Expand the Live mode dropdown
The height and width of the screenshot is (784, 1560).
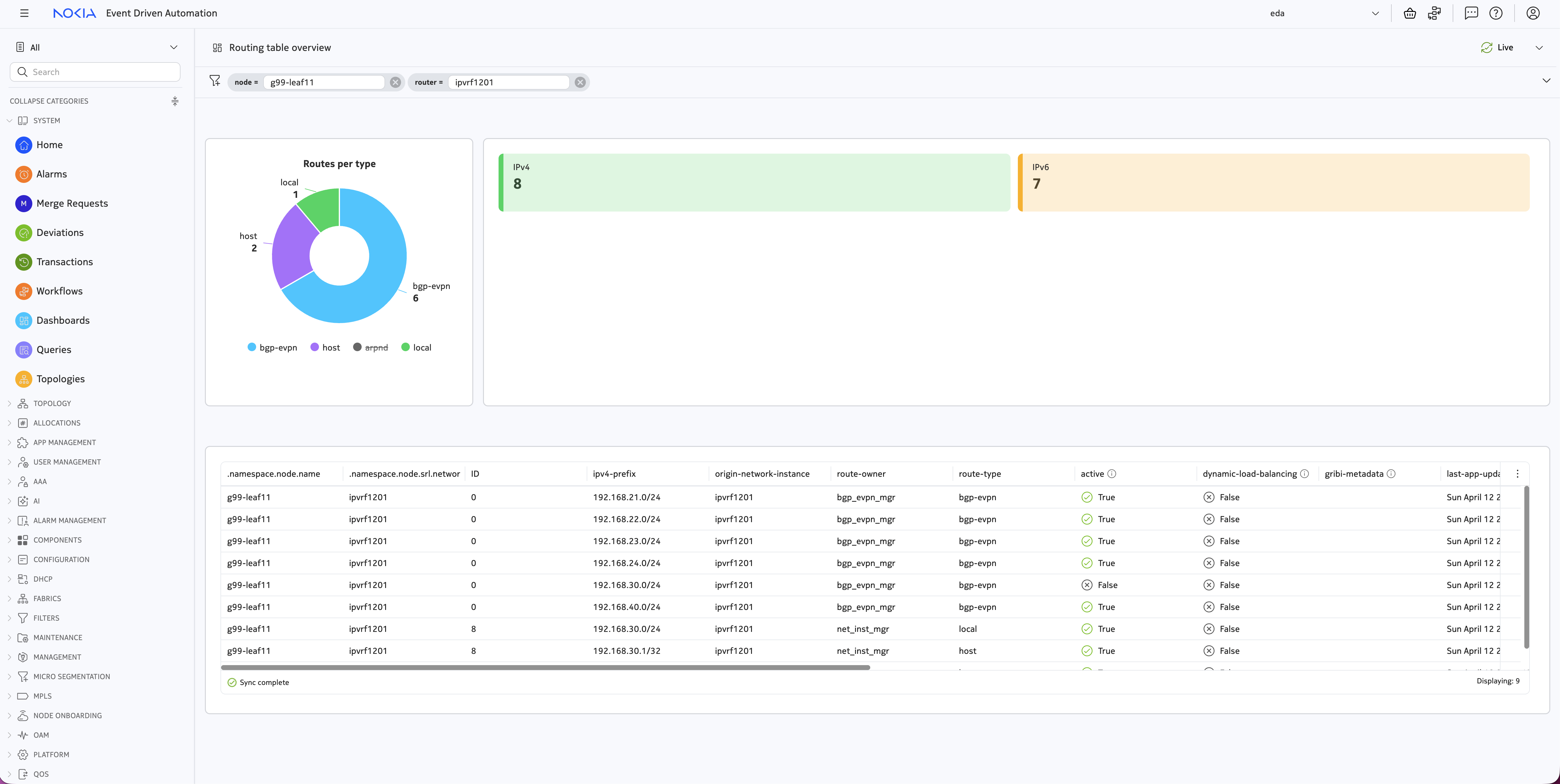(1539, 48)
